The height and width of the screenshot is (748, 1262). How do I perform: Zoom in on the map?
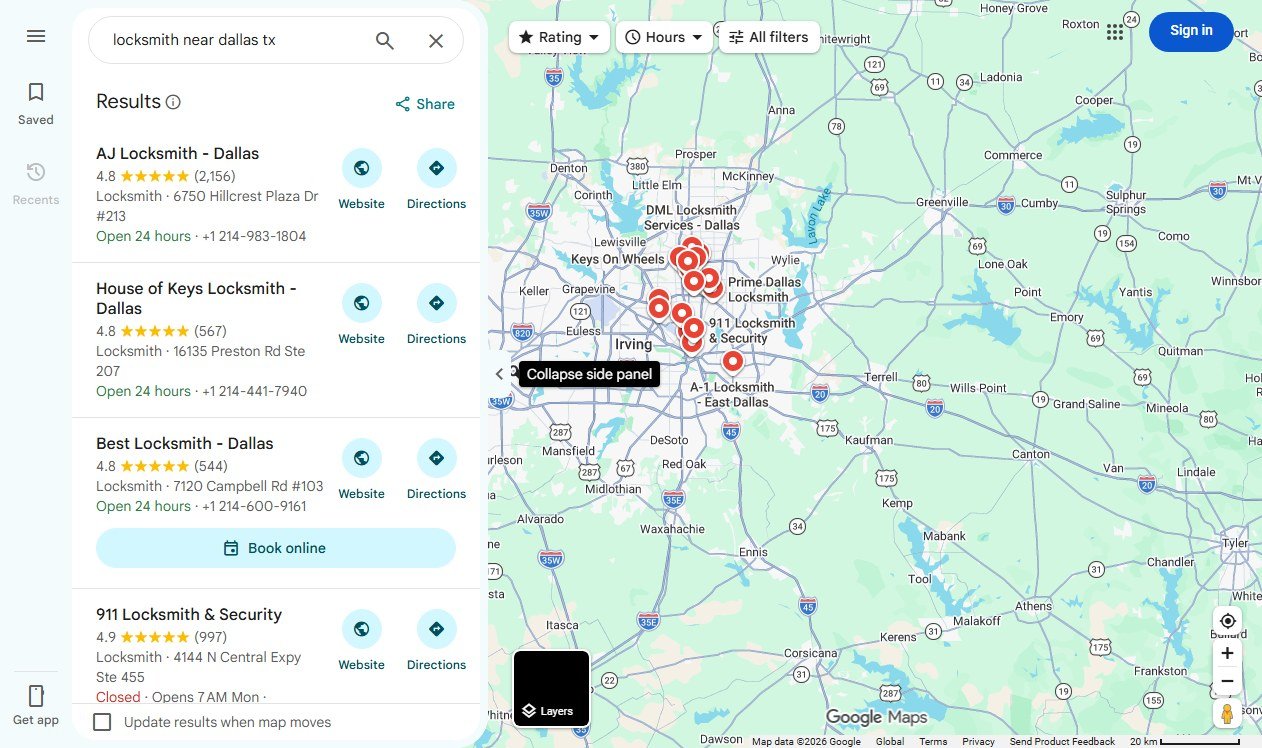[x=1228, y=653]
